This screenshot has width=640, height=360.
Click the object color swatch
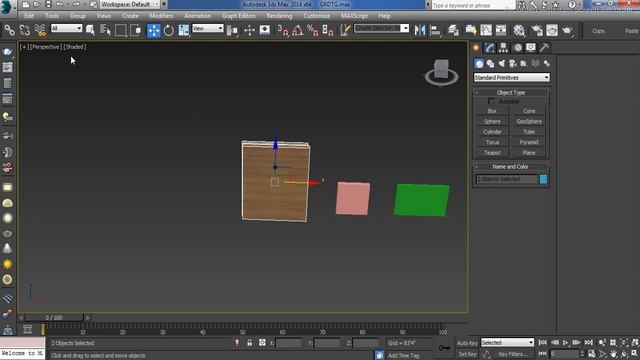pyautogui.click(x=543, y=179)
